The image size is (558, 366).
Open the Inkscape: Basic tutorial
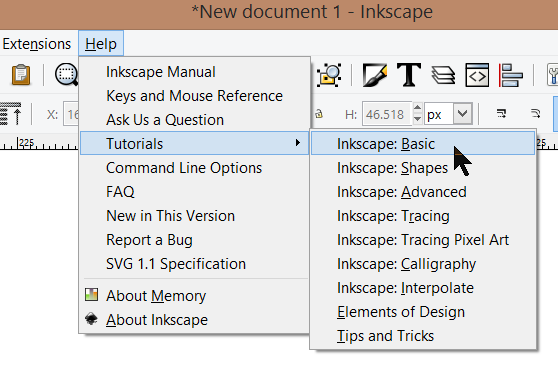pos(423,143)
